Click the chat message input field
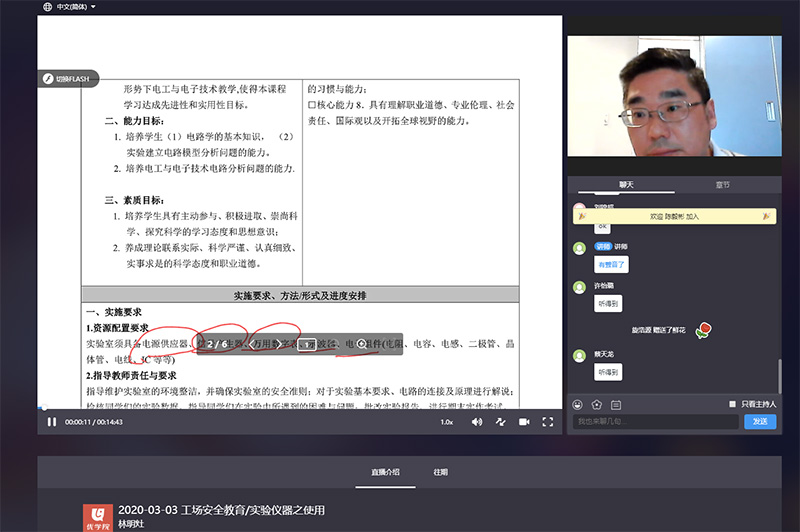The height and width of the screenshot is (532, 800). (655, 422)
